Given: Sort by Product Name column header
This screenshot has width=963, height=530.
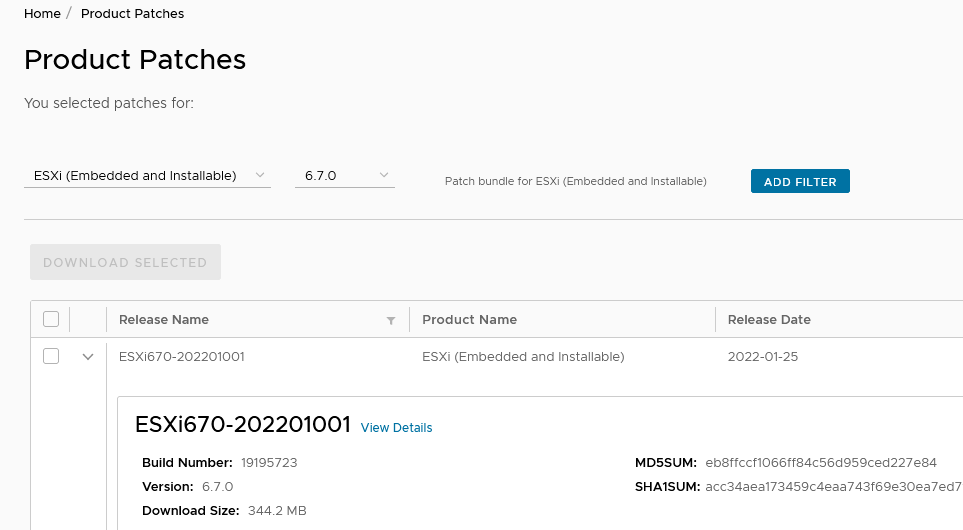Looking at the screenshot, I should pos(469,319).
